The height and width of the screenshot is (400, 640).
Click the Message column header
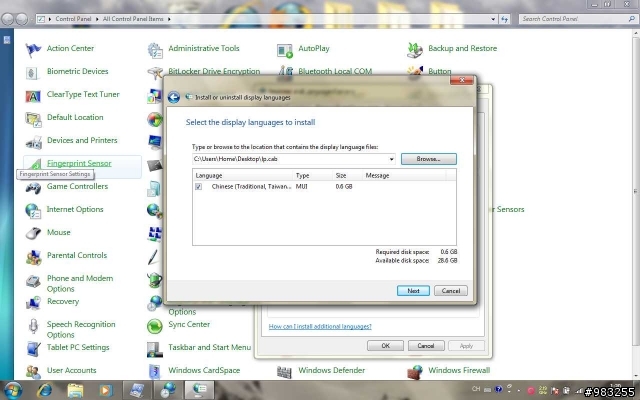(404, 176)
